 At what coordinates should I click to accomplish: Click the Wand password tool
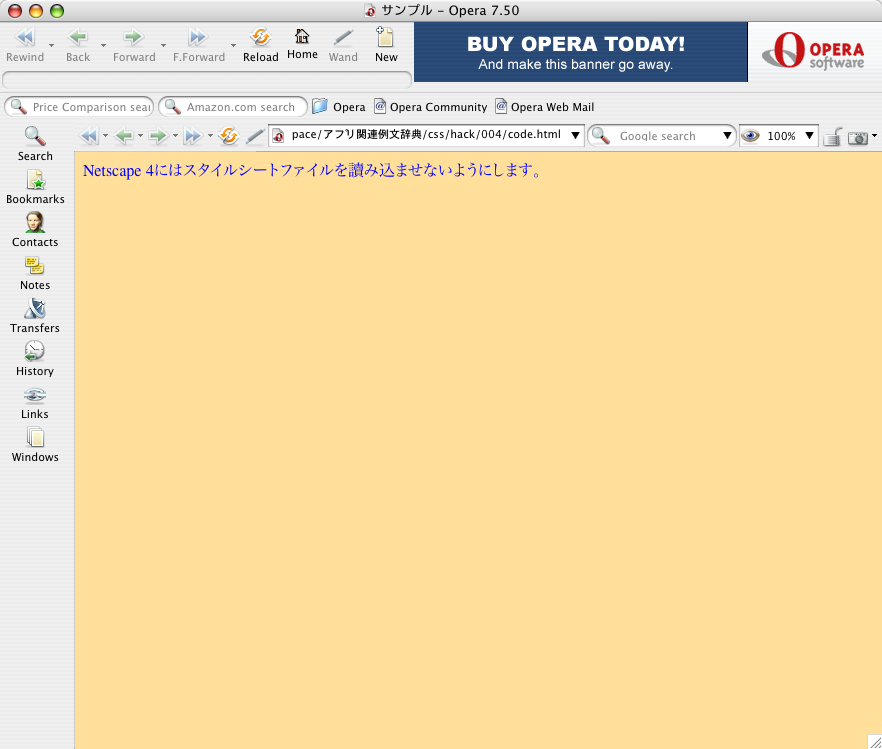343,45
